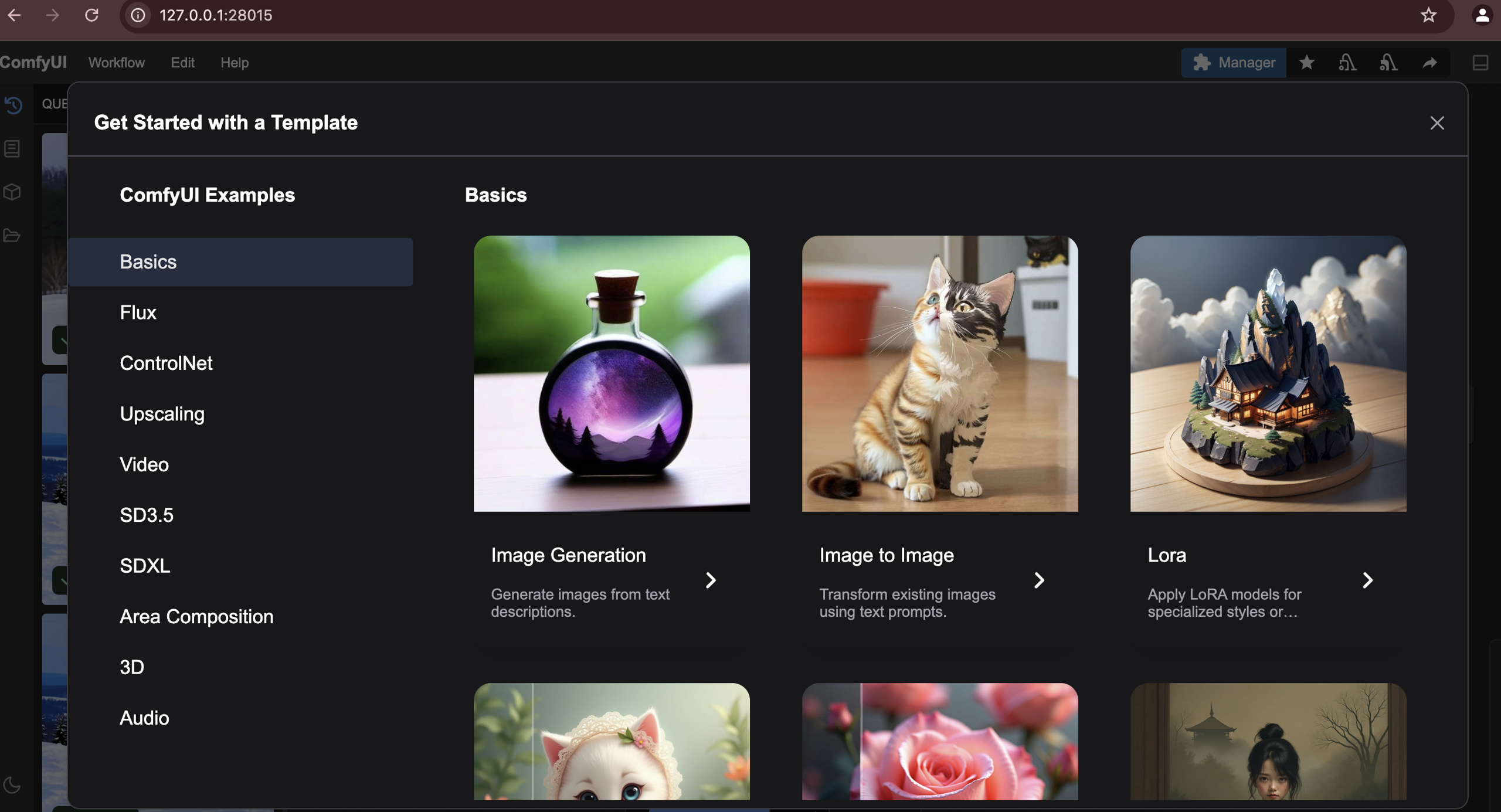Click the chevron next to Lora

(x=1367, y=580)
